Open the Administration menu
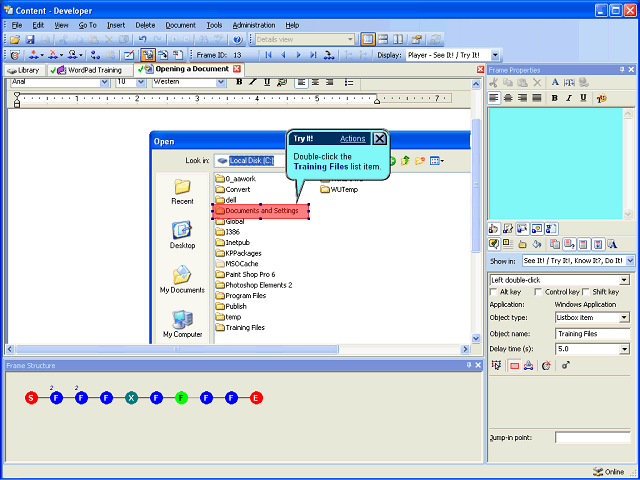Viewport: 640px width, 480px height. coord(254,25)
